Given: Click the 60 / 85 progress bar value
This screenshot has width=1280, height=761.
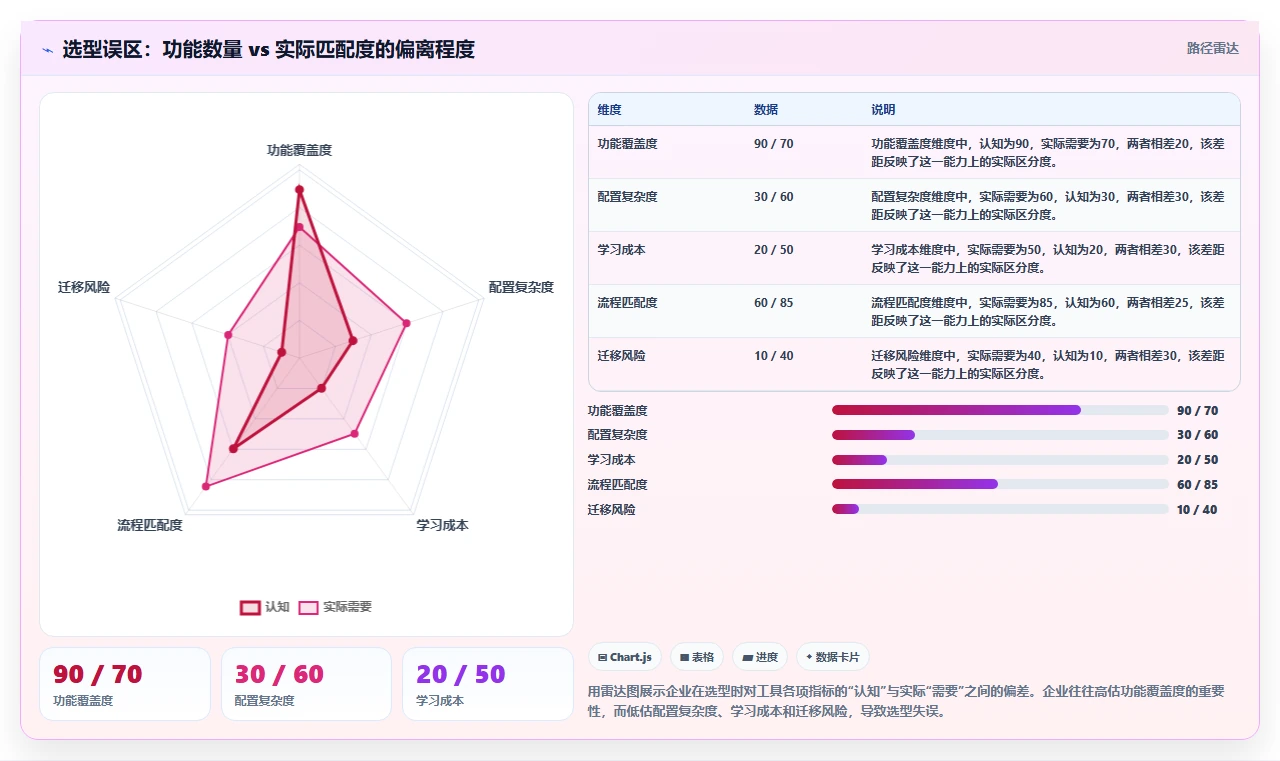Looking at the screenshot, I should click(x=1198, y=485).
